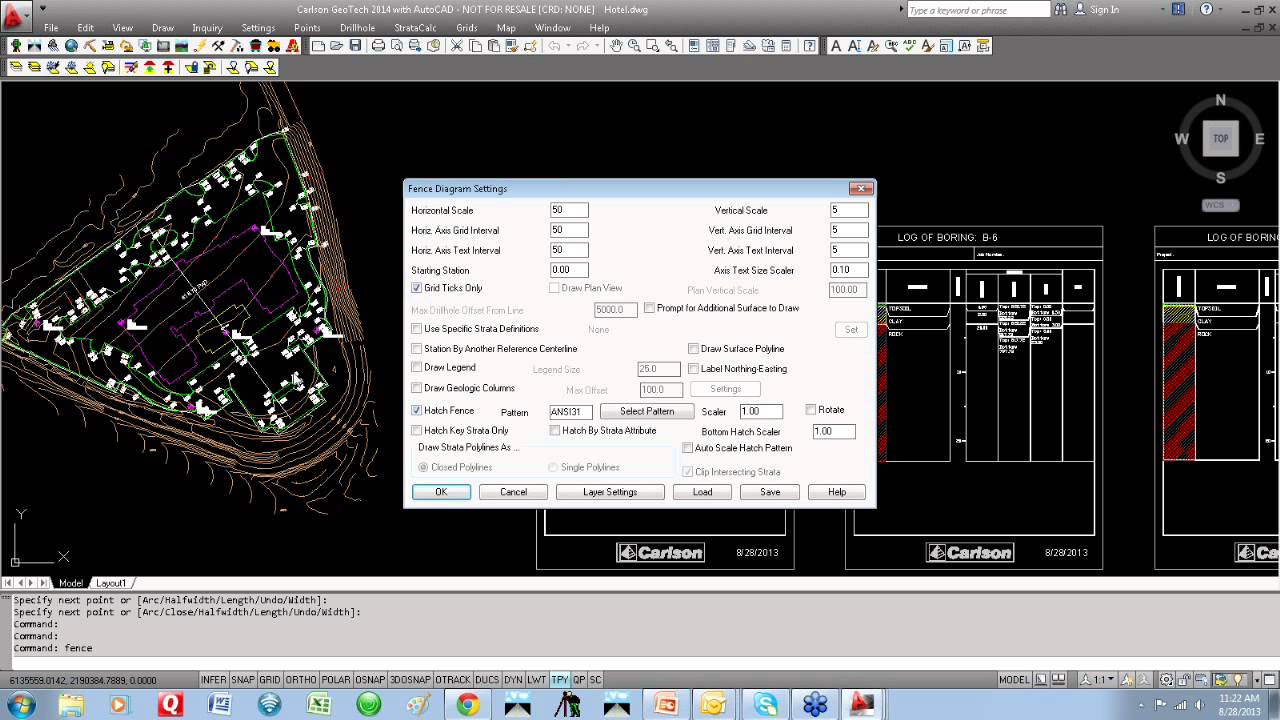The width and height of the screenshot is (1280, 720).
Task: Check the Rotate checkbox
Action: click(x=811, y=410)
